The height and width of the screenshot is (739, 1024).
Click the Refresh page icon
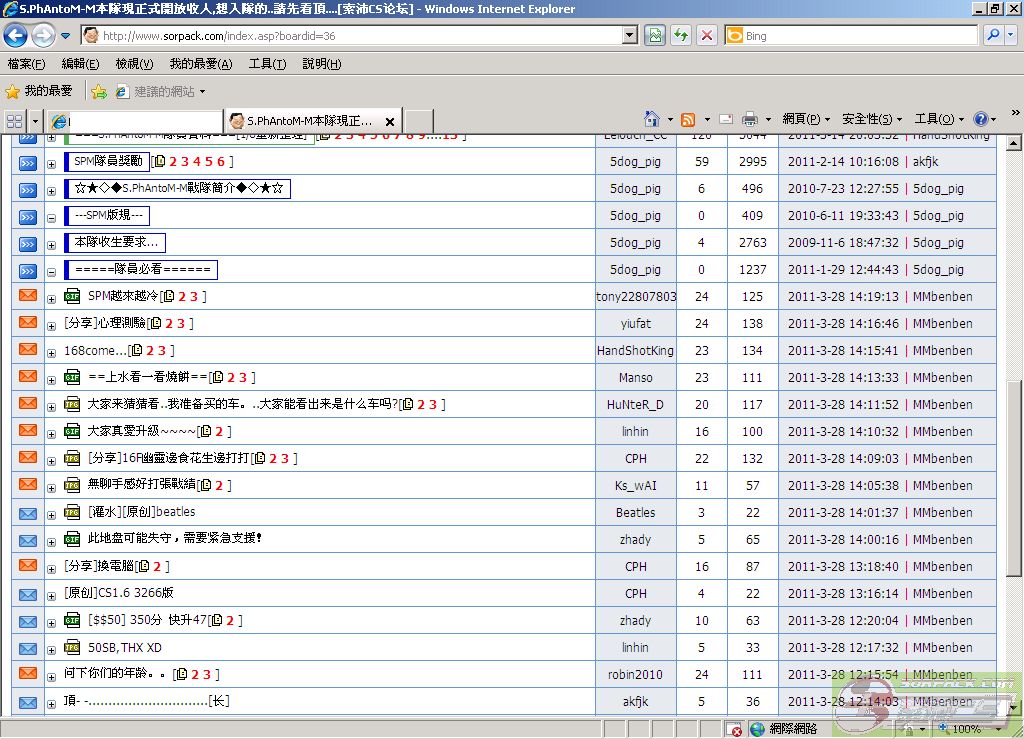click(681, 36)
